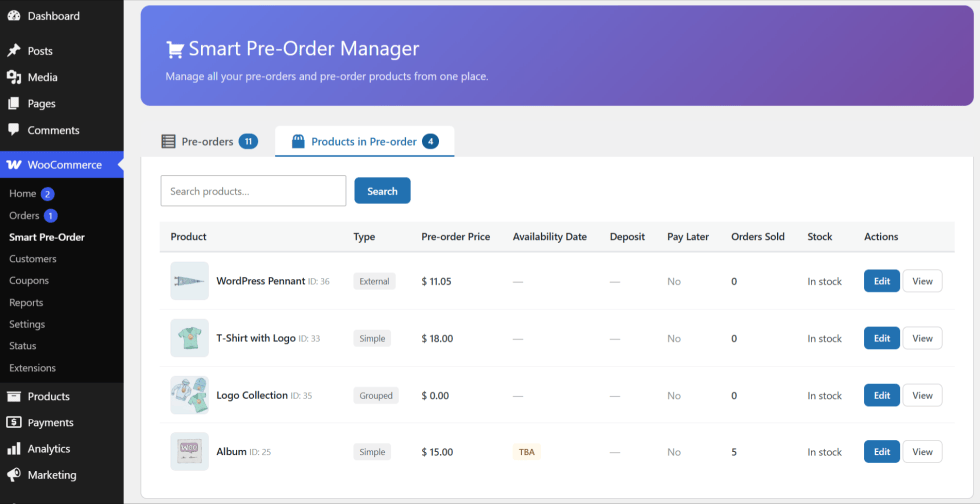Select Smart Pre-Order submenu item
The height and width of the screenshot is (504, 980).
(47, 237)
